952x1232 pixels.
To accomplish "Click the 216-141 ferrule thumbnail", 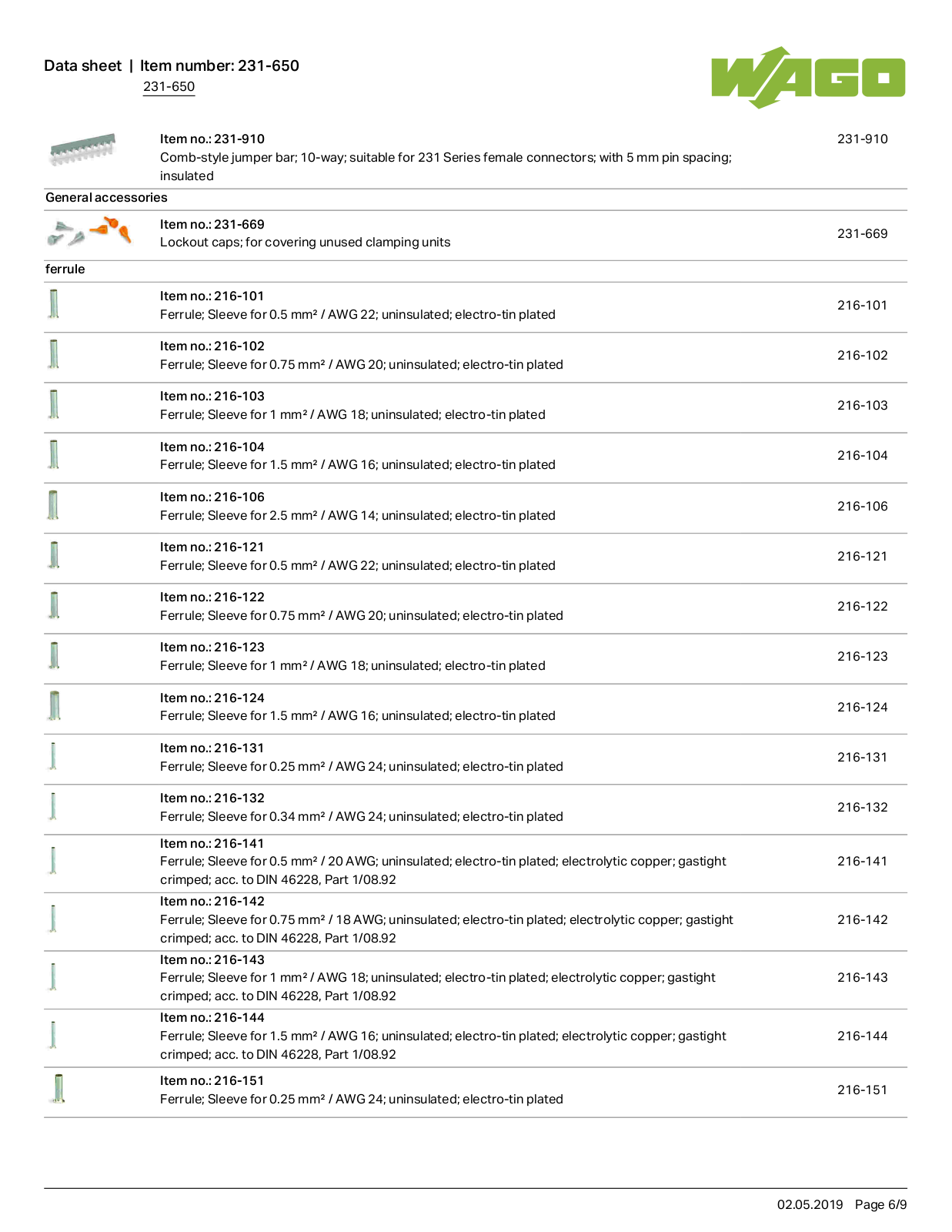I will [53, 860].
